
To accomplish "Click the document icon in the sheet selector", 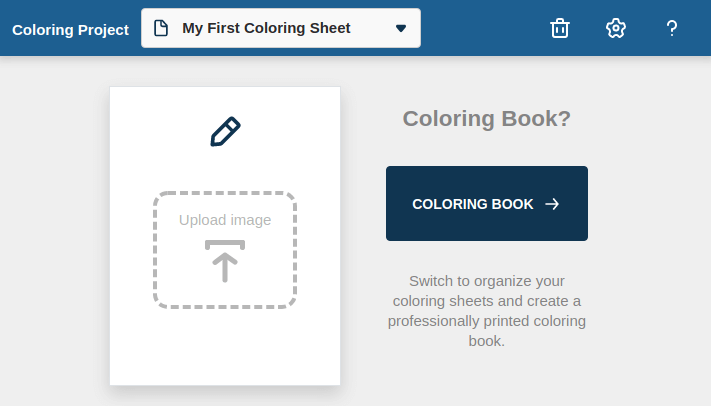I will point(161,28).
